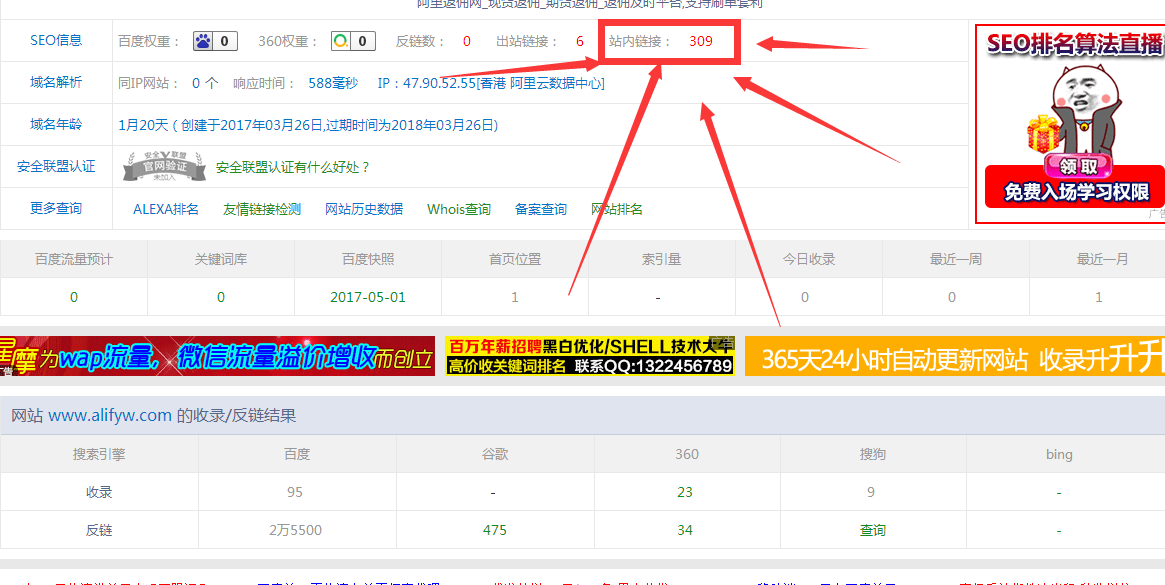The height and width of the screenshot is (585, 1165).
Task: Click the 360 weight circle icon
Action: click(x=342, y=42)
